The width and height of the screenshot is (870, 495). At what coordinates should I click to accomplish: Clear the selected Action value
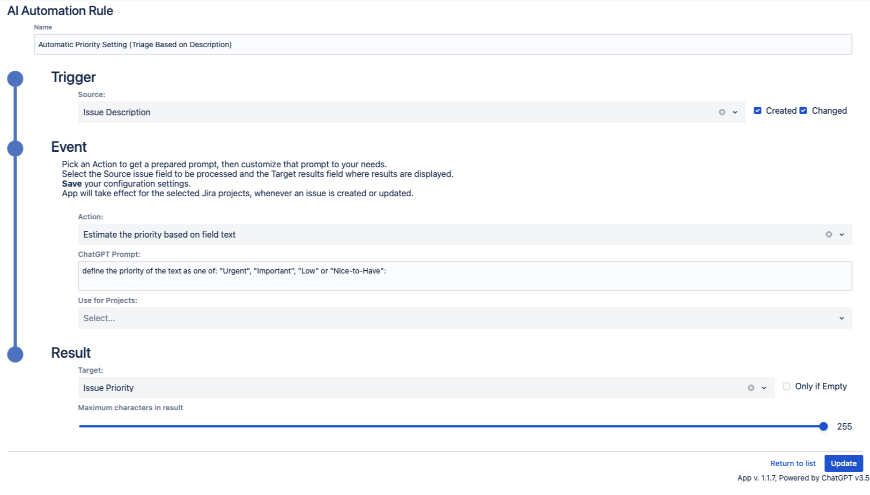[x=829, y=234]
